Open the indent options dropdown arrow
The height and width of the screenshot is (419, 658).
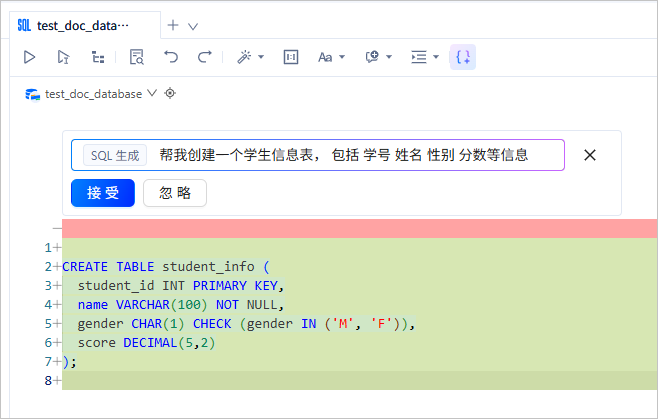436,57
